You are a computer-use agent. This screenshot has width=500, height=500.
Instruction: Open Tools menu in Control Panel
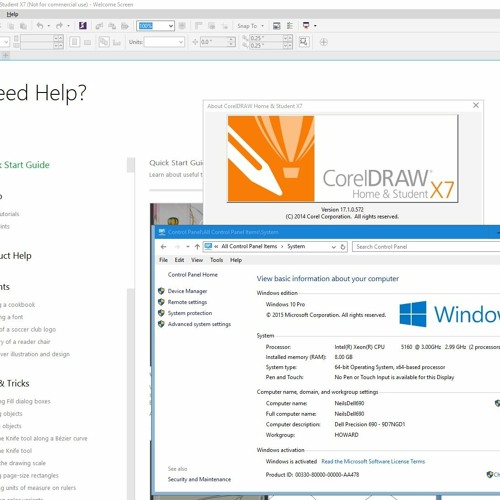[x=216, y=260]
